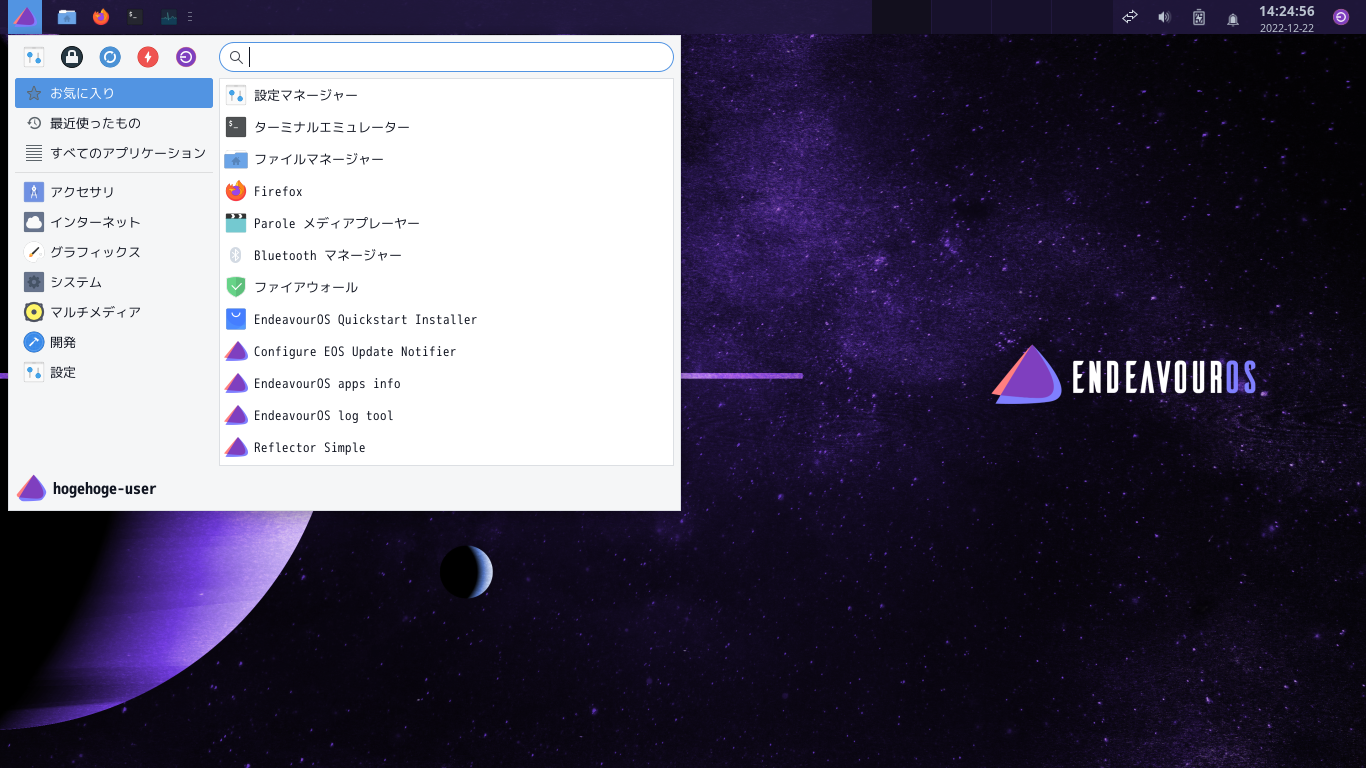Click the blue circular arrows icon

click(110, 57)
